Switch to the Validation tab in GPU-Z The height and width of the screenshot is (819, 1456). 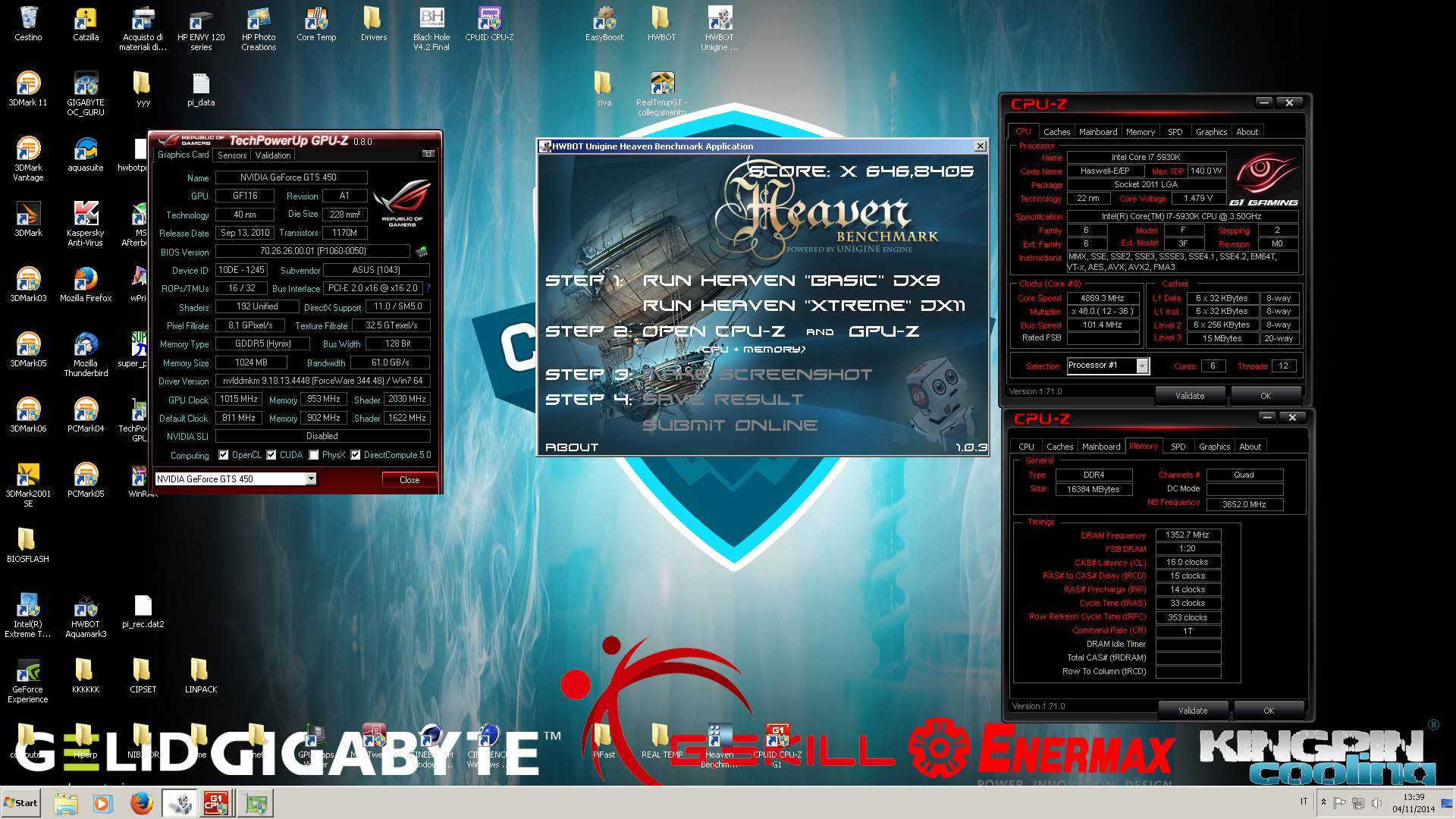(x=273, y=155)
